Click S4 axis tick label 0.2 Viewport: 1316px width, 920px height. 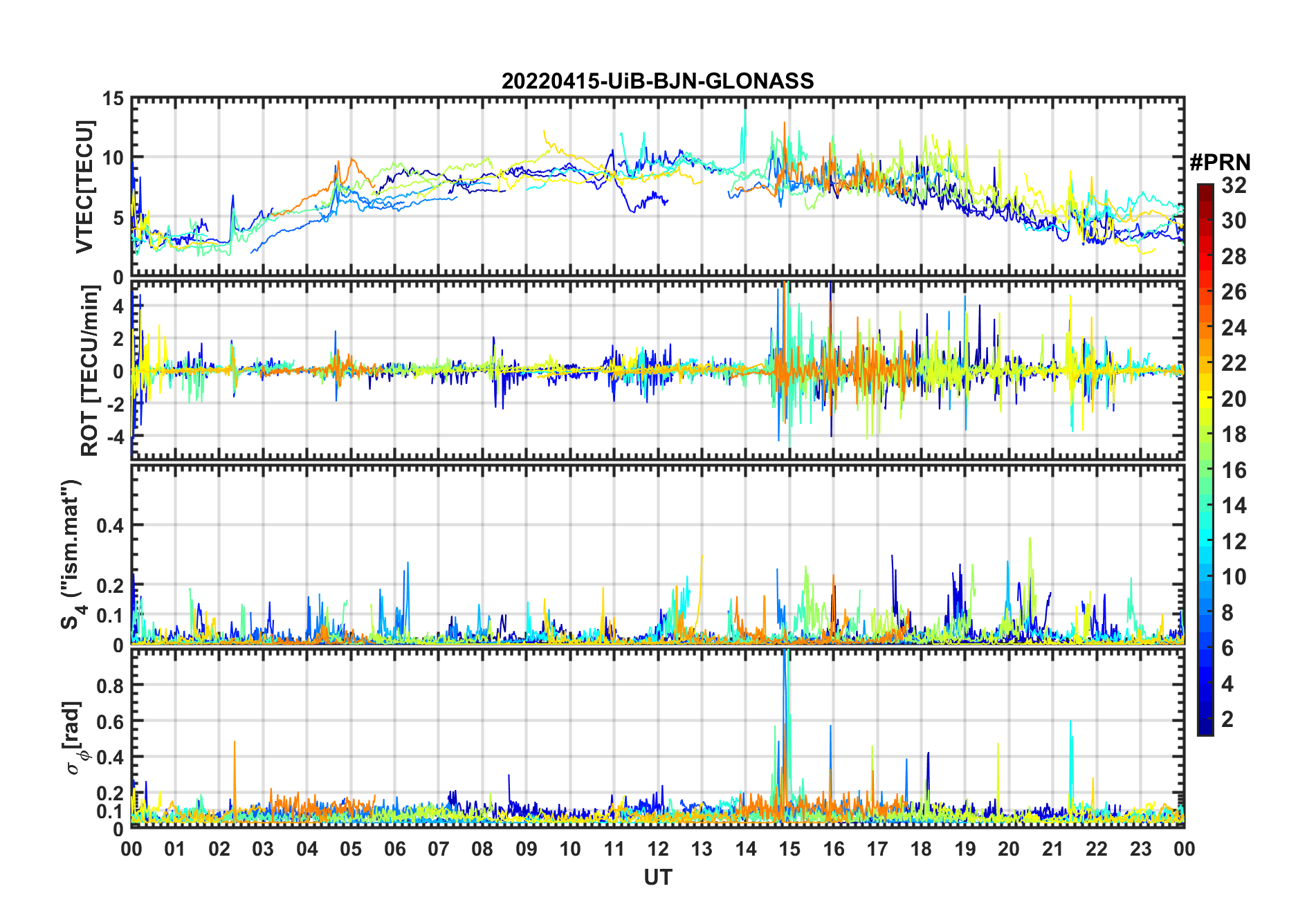111,585
